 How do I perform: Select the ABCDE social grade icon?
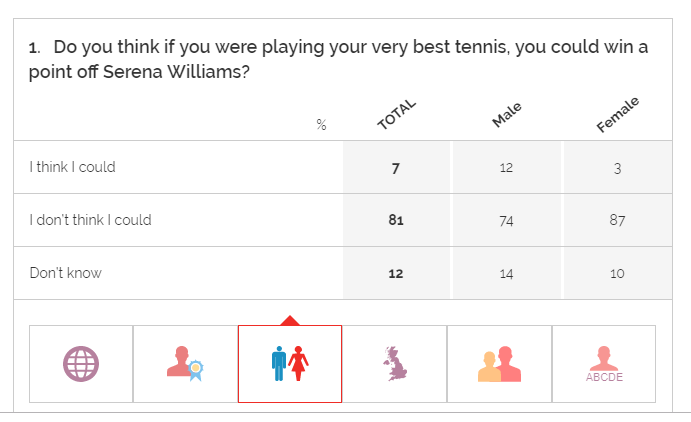tap(604, 364)
